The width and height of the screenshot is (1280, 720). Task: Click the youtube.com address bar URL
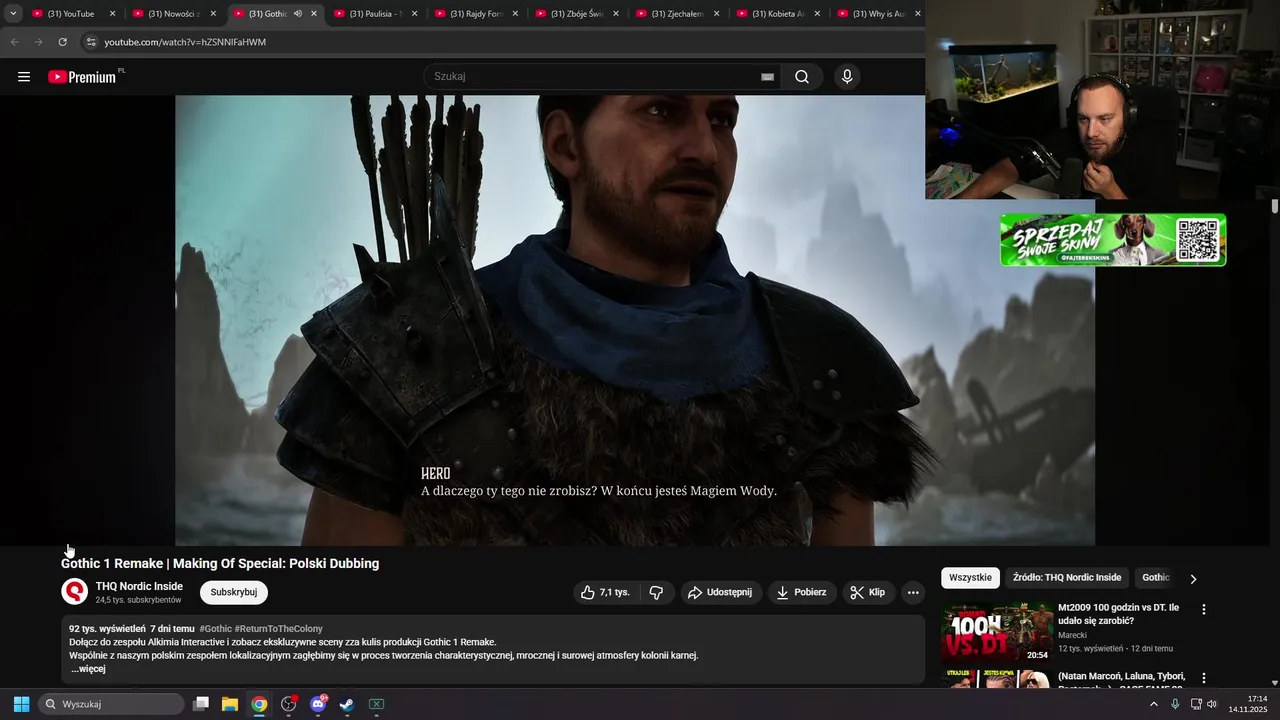click(185, 42)
